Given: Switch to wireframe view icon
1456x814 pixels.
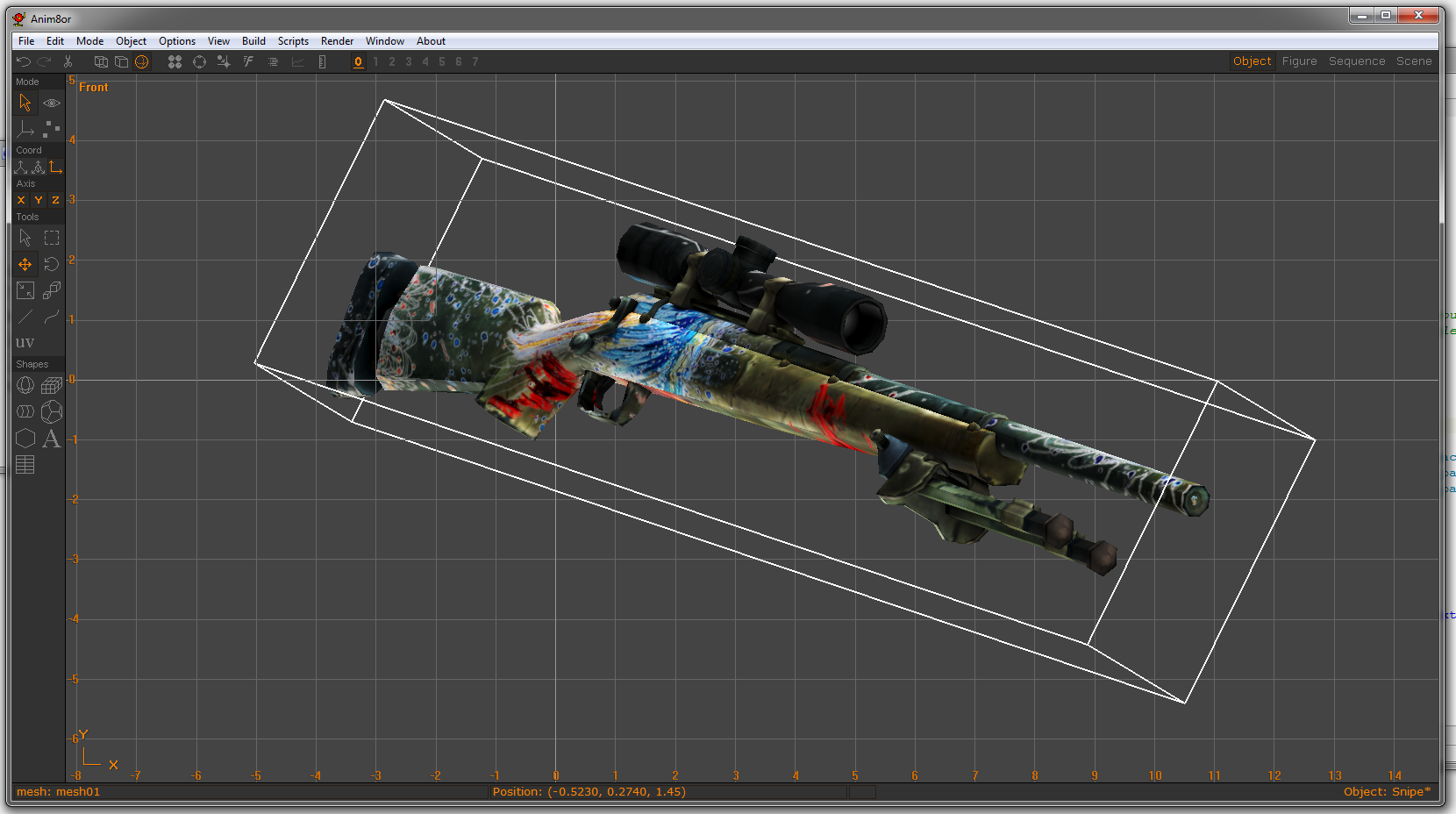Looking at the screenshot, I should click(x=101, y=61).
